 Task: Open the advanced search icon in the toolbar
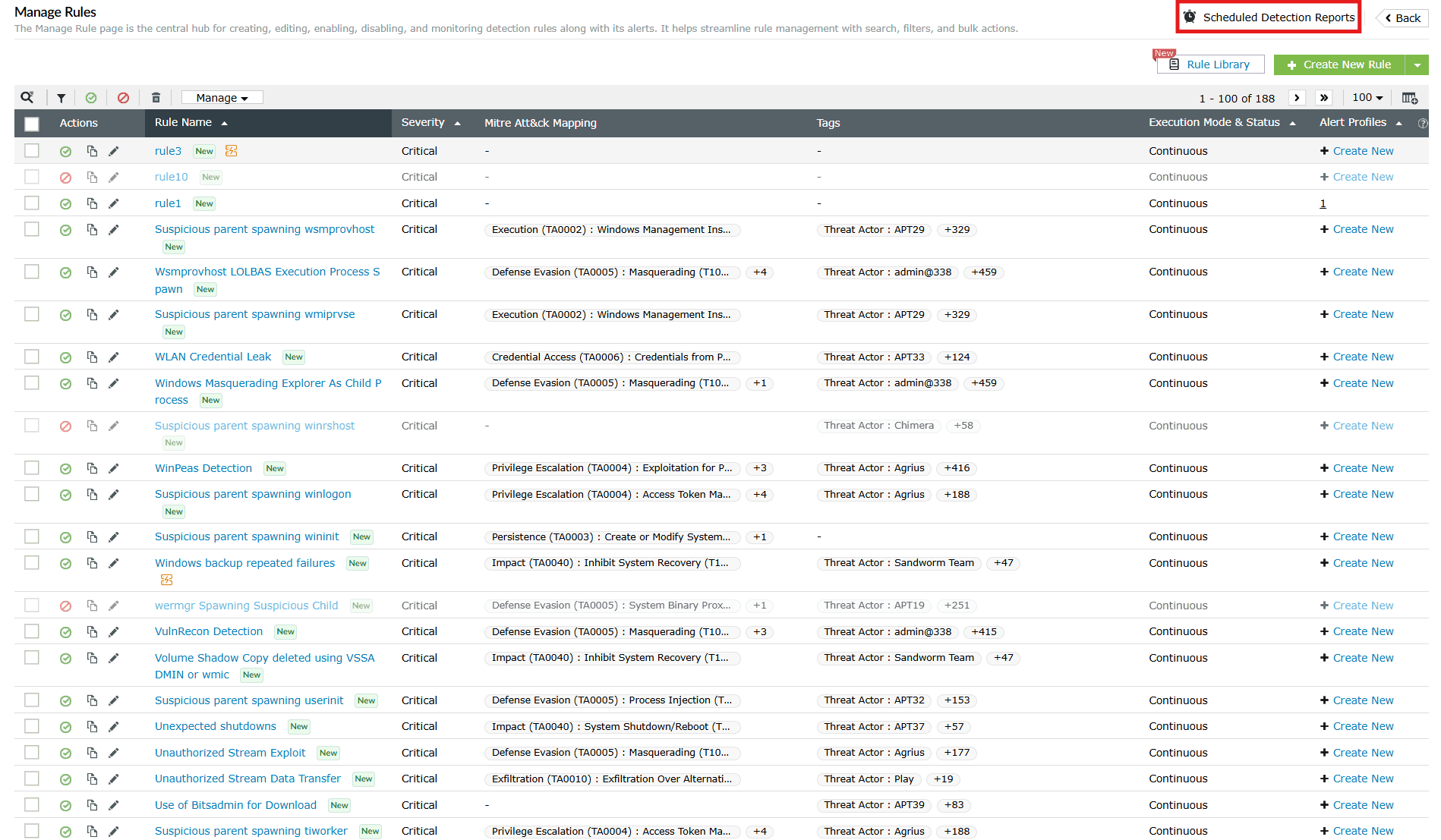tap(27, 97)
